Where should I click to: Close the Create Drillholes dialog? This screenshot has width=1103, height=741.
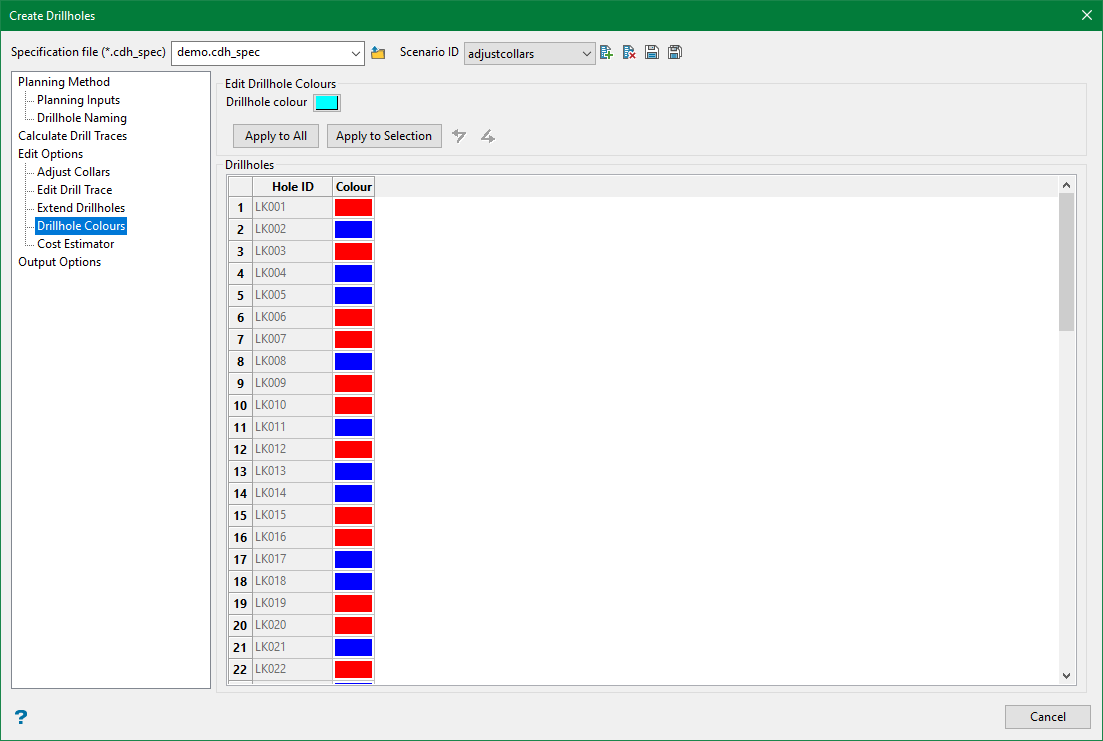[1086, 15]
